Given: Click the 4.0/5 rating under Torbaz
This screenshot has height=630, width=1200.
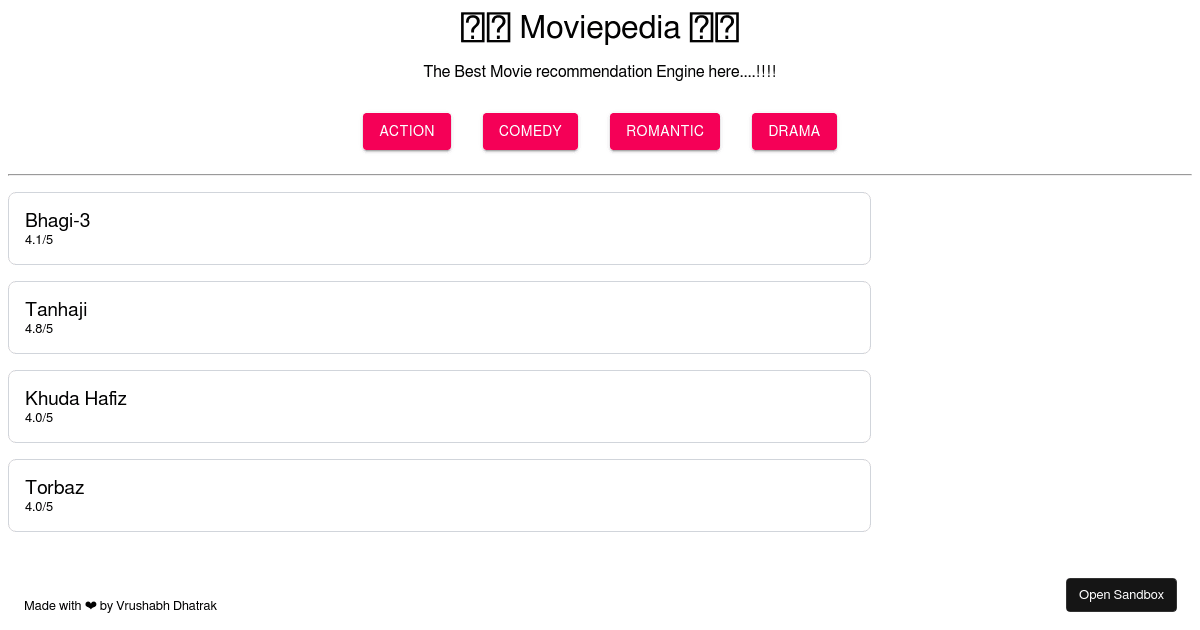Looking at the screenshot, I should 39,507.
